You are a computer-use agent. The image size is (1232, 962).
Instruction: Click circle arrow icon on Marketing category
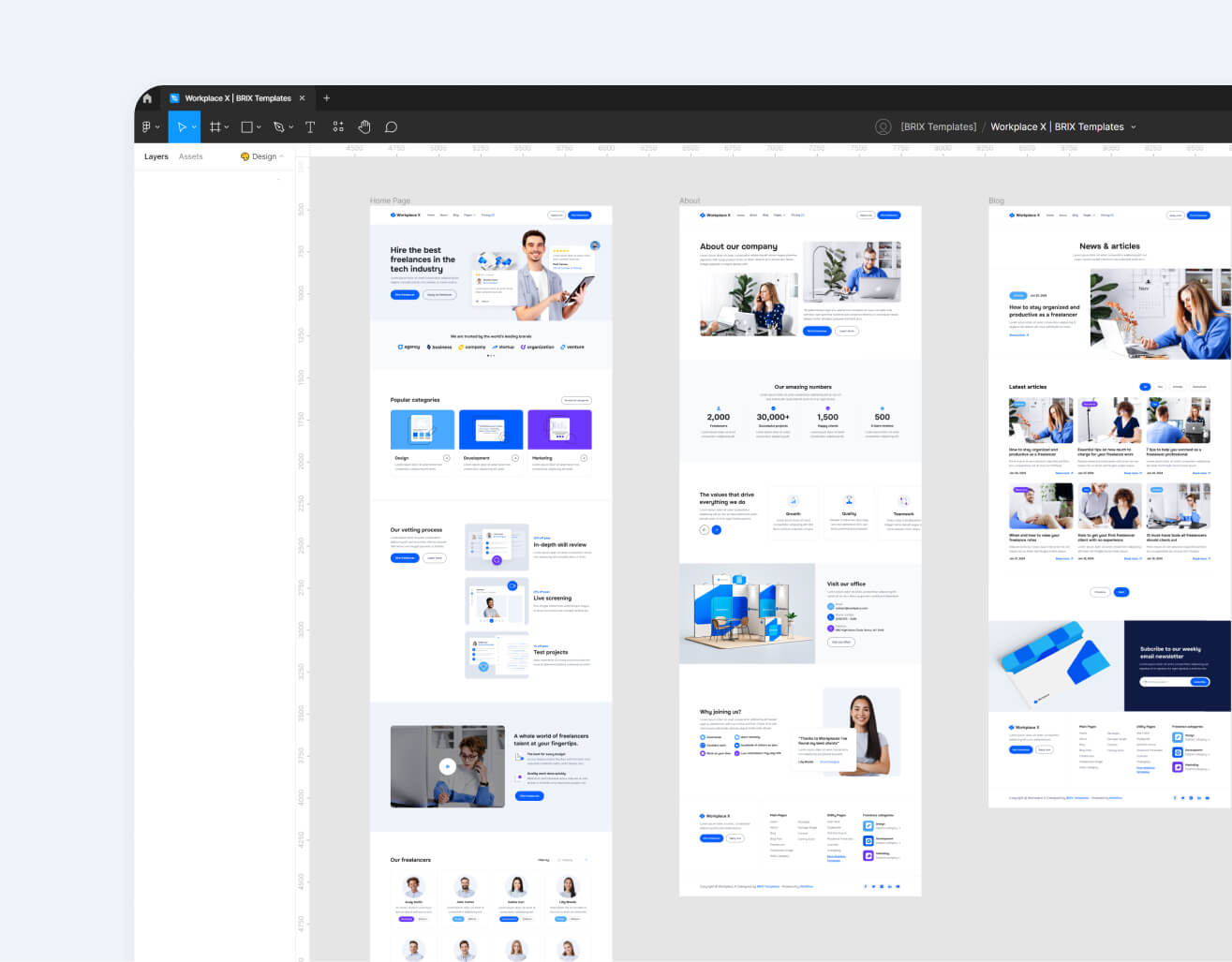click(x=584, y=458)
